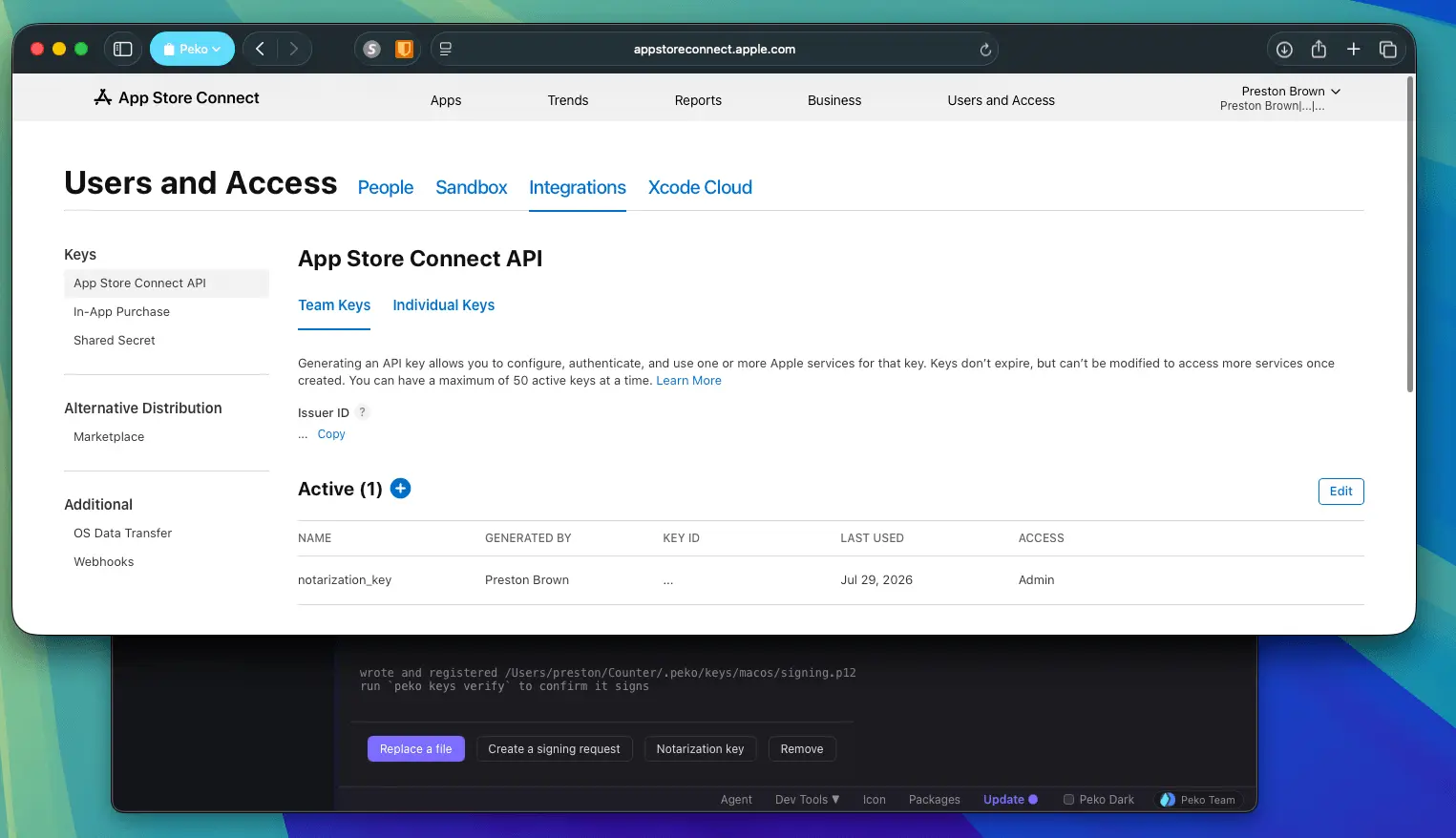Viewport: 1456px width, 838px height.
Task: Click the gray S extension icon
Action: [x=372, y=49]
